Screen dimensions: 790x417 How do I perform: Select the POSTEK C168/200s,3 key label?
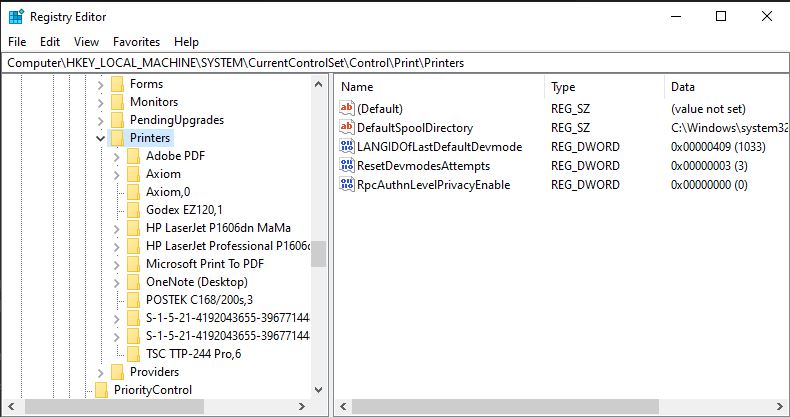[x=200, y=300]
